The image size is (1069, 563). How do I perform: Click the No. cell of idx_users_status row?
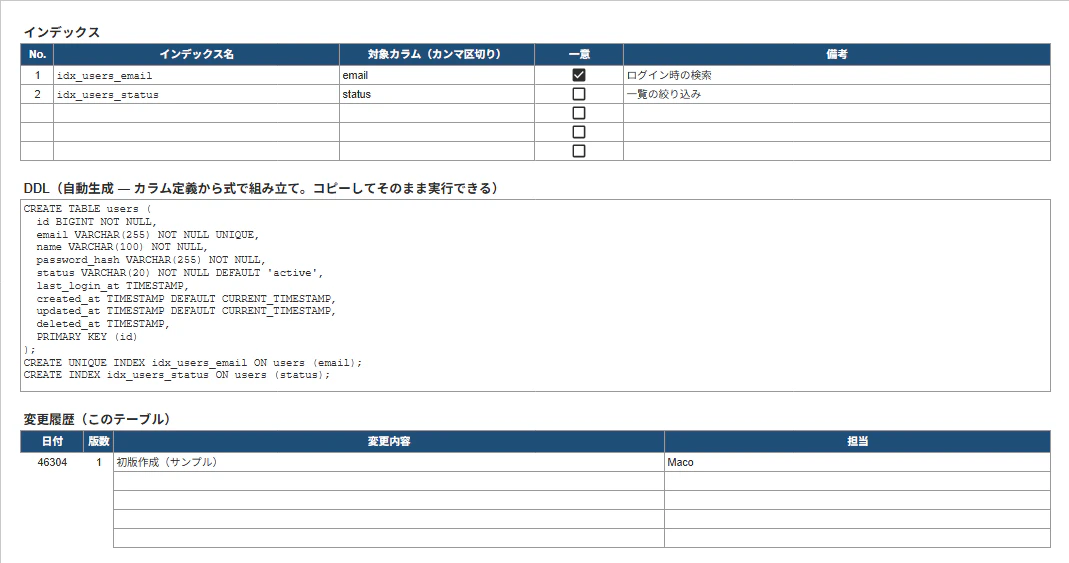(x=37, y=94)
